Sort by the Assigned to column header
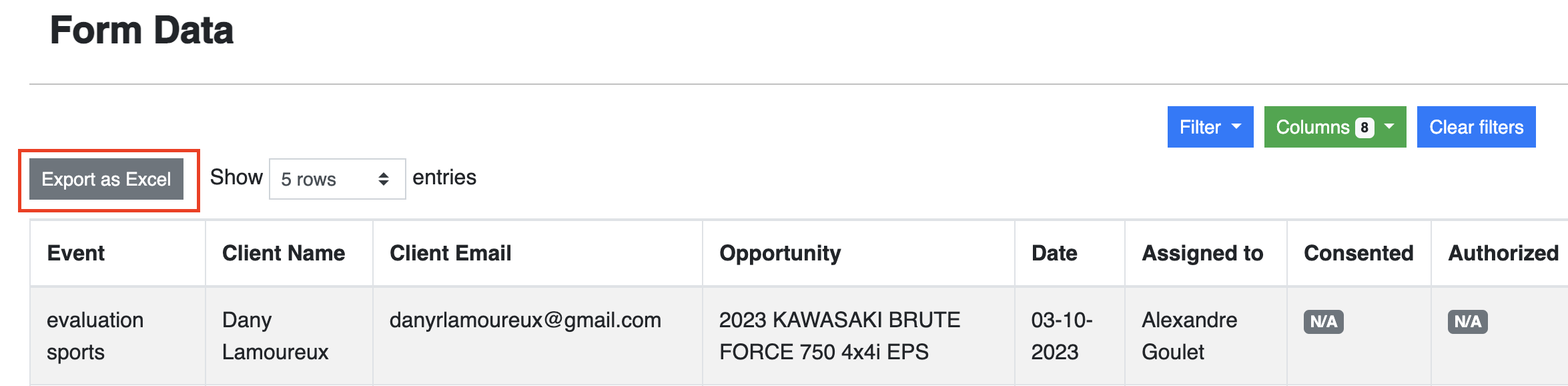This screenshot has width=1568, height=386. tap(1202, 253)
